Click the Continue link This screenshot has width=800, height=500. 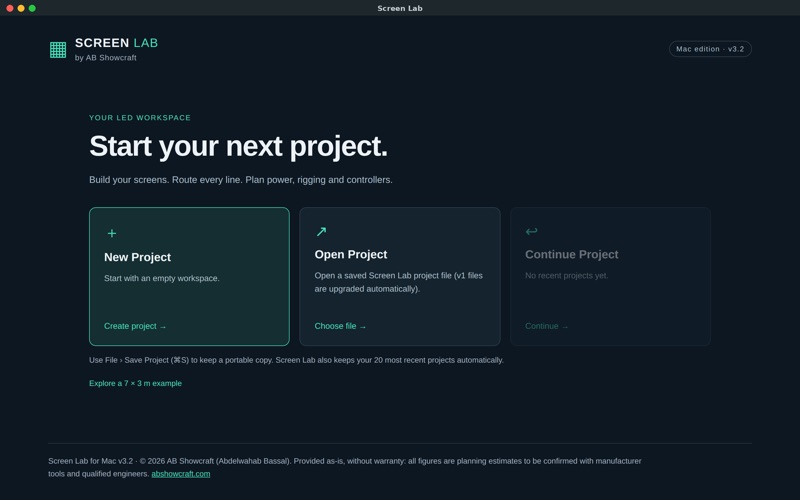click(x=546, y=326)
